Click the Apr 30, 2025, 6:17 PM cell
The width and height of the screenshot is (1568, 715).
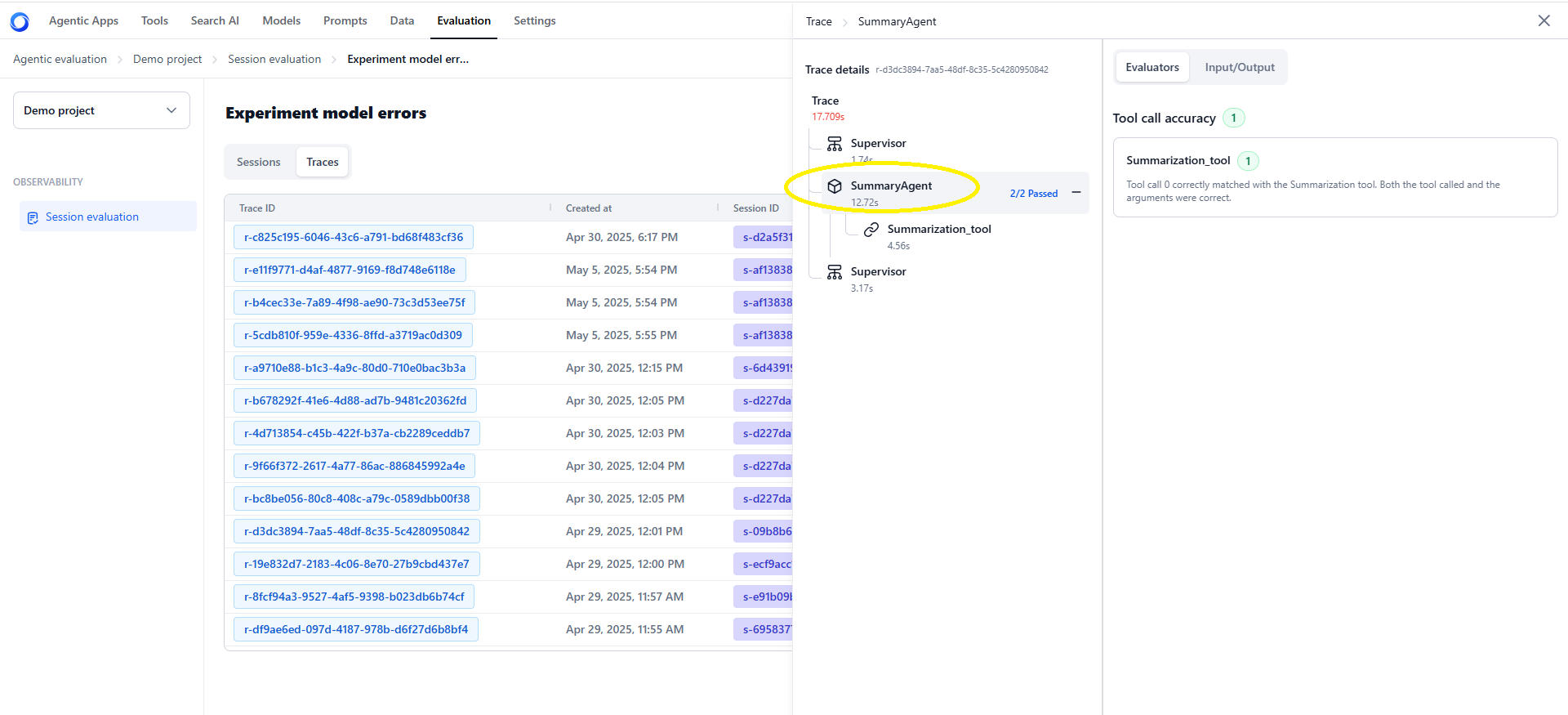pos(622,237)
